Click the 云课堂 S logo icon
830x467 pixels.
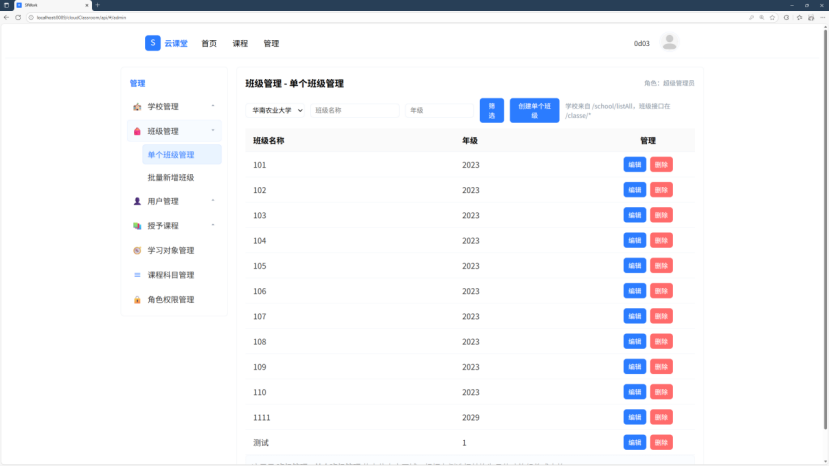click(152, 43)
